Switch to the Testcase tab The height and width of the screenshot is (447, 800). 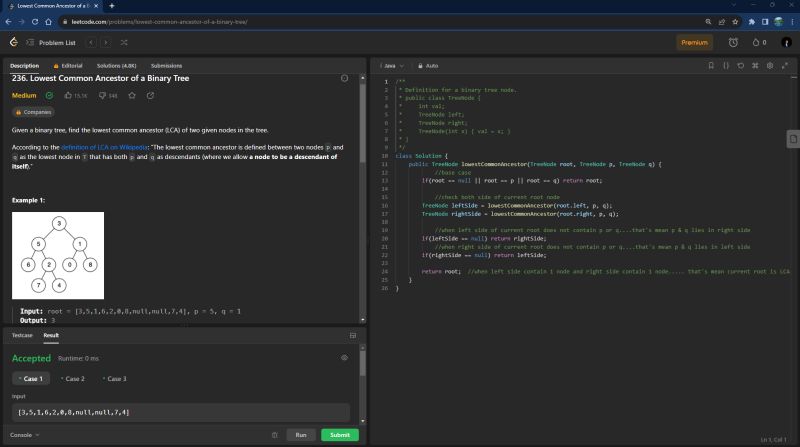[x=23, y=335]
